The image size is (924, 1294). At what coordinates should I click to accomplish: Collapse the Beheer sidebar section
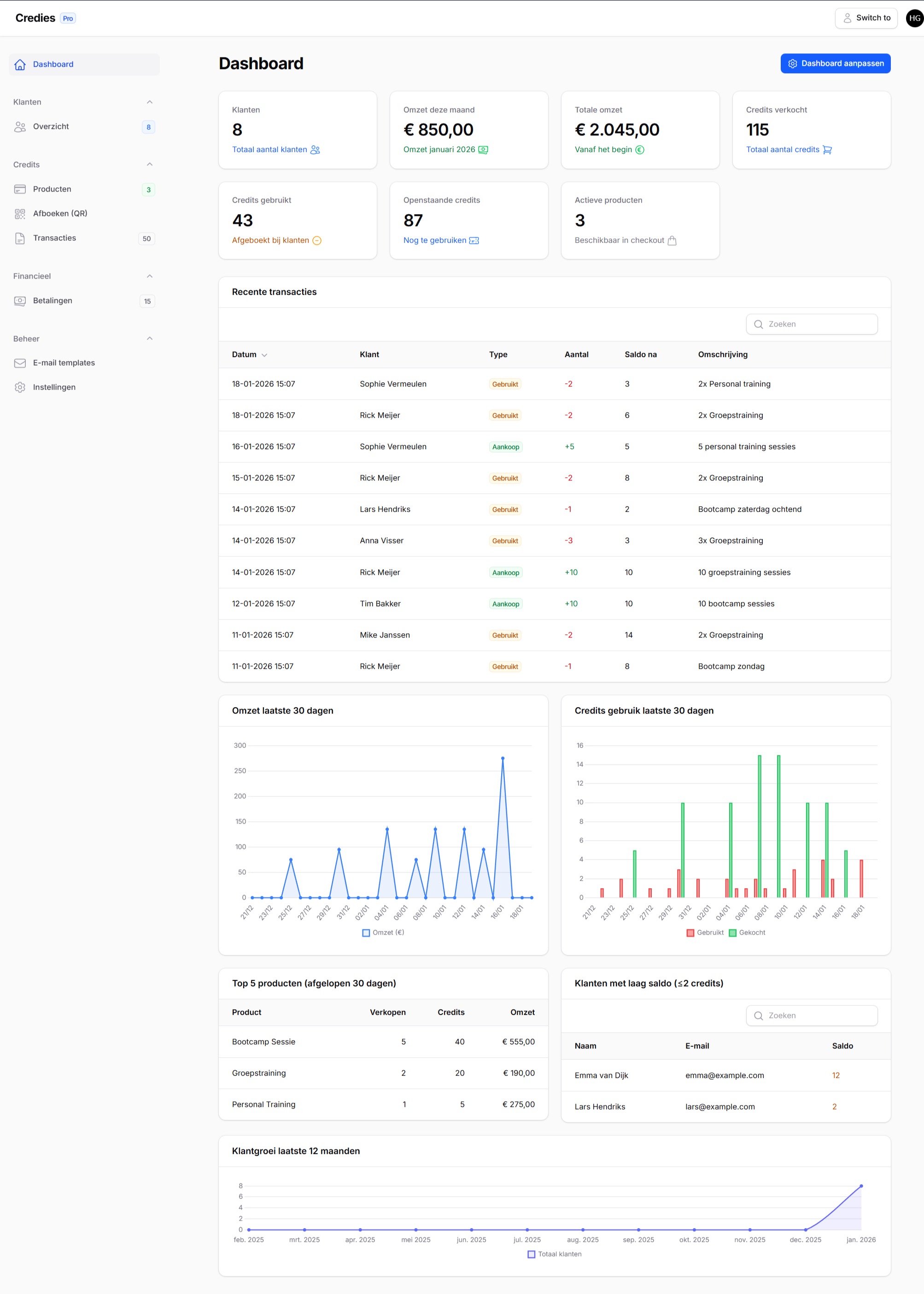(150, 339)
